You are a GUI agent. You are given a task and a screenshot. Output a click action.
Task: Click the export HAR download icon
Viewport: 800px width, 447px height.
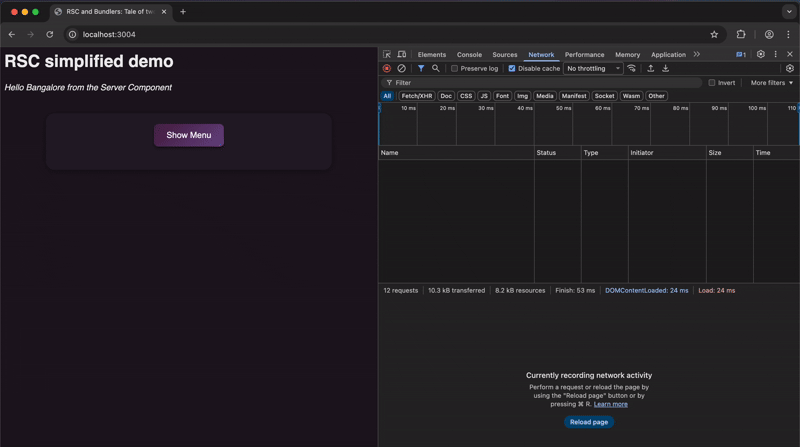click(666, 69)
